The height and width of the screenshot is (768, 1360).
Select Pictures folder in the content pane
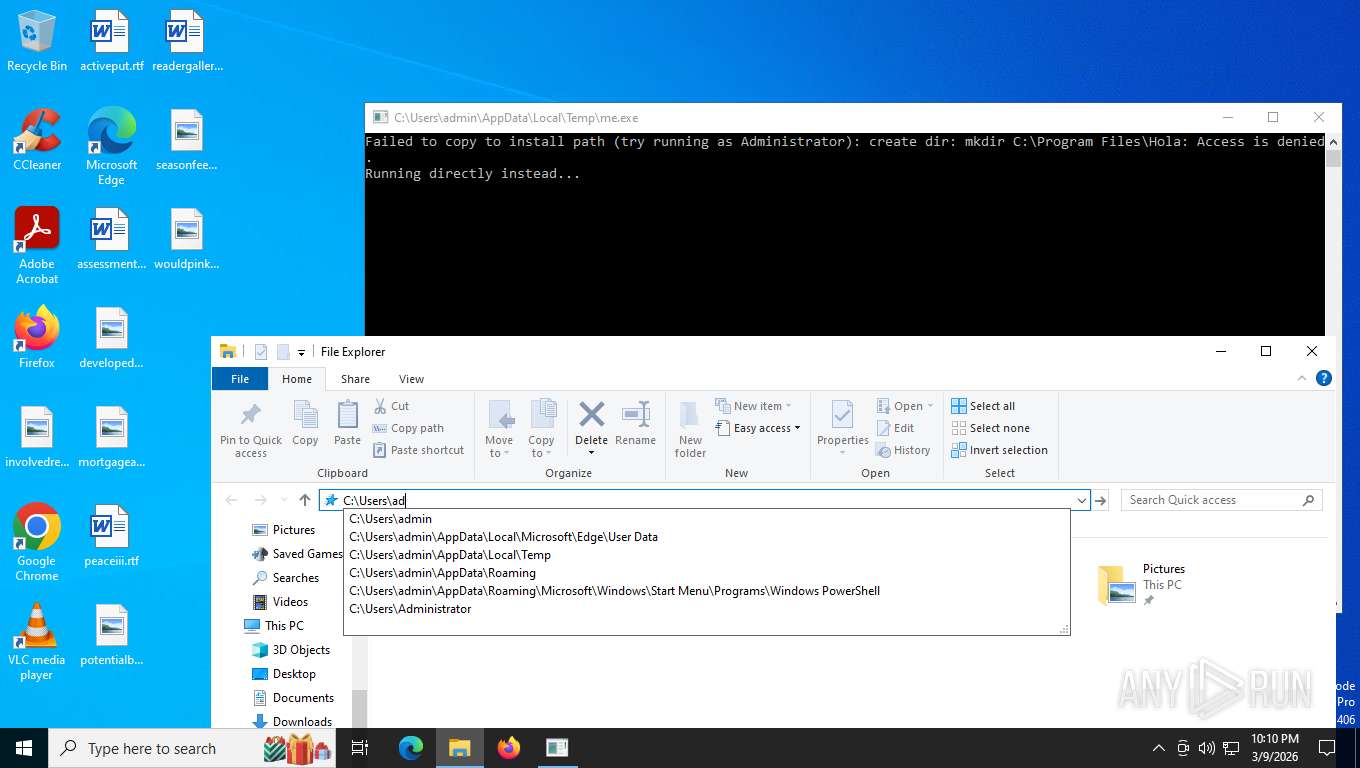click(1142, 584)
